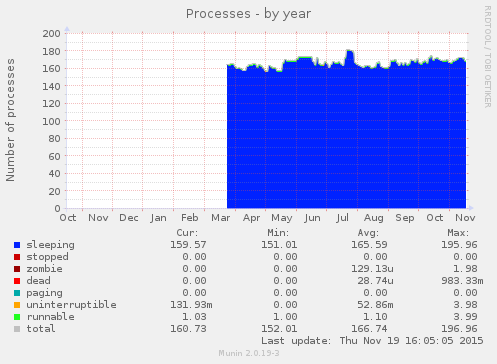Click the '20' y-axis tick label
This screenshot has width=497, height=364.
click(55, 192)
